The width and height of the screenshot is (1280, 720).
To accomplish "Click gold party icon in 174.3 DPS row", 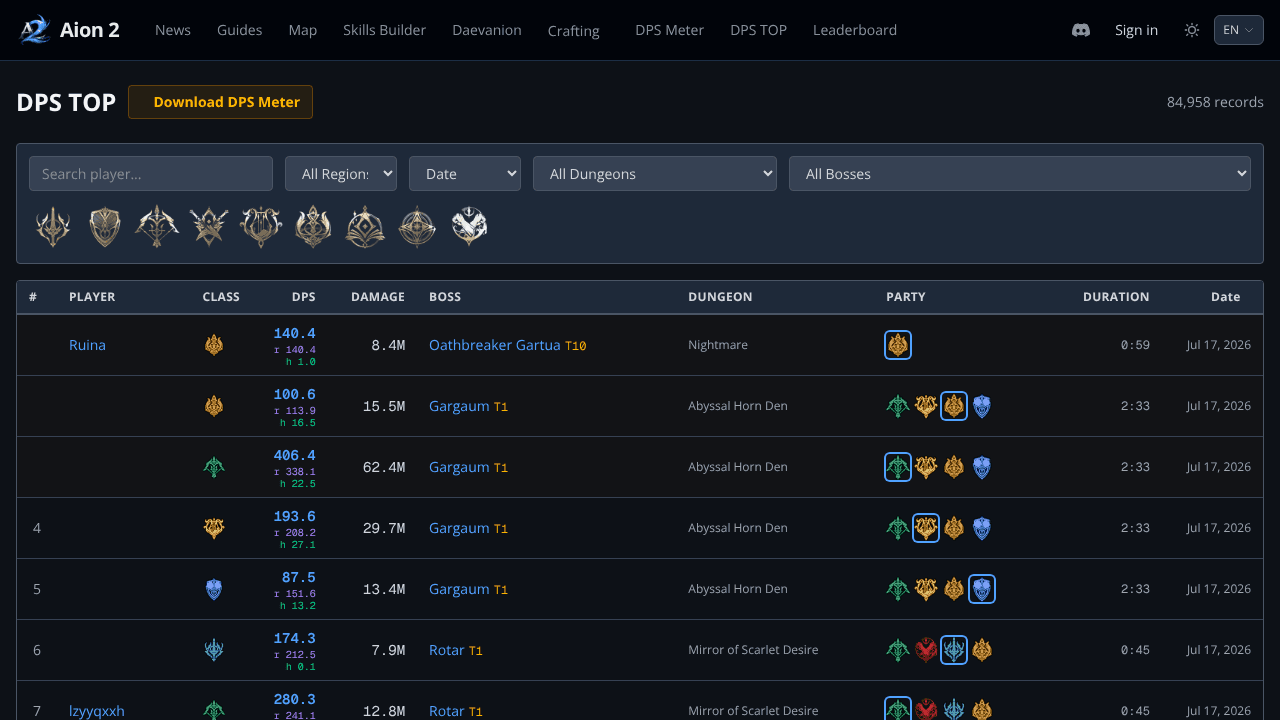I will pos(982,650).
